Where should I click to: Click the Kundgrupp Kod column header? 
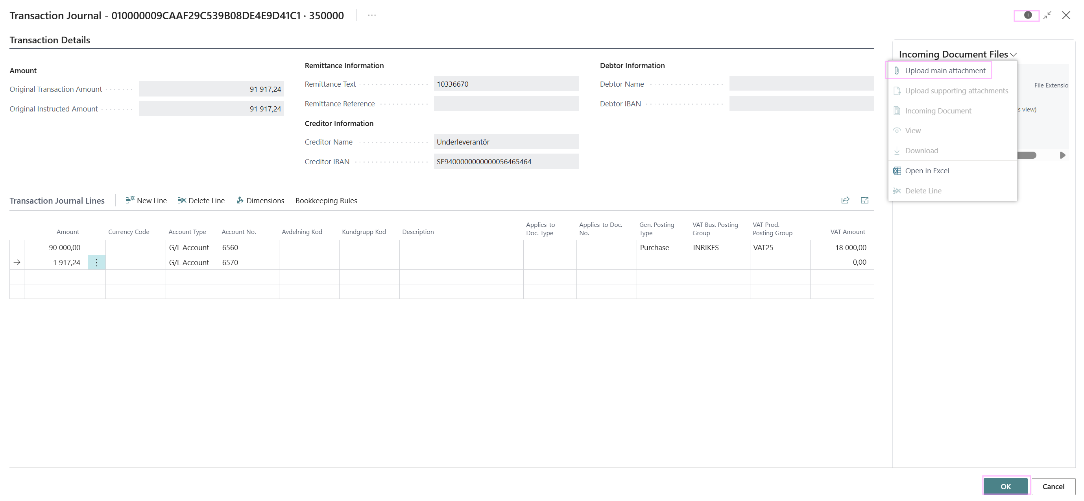(364, 232)
